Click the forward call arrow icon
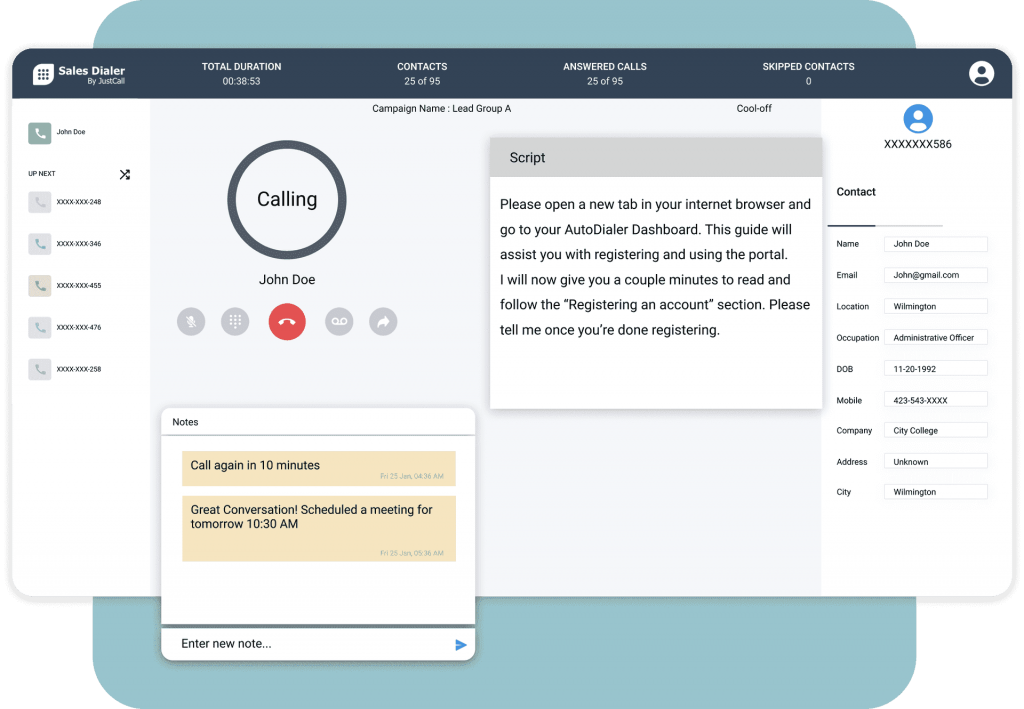This screenshot has width=1024, height=709. [383, 321]
